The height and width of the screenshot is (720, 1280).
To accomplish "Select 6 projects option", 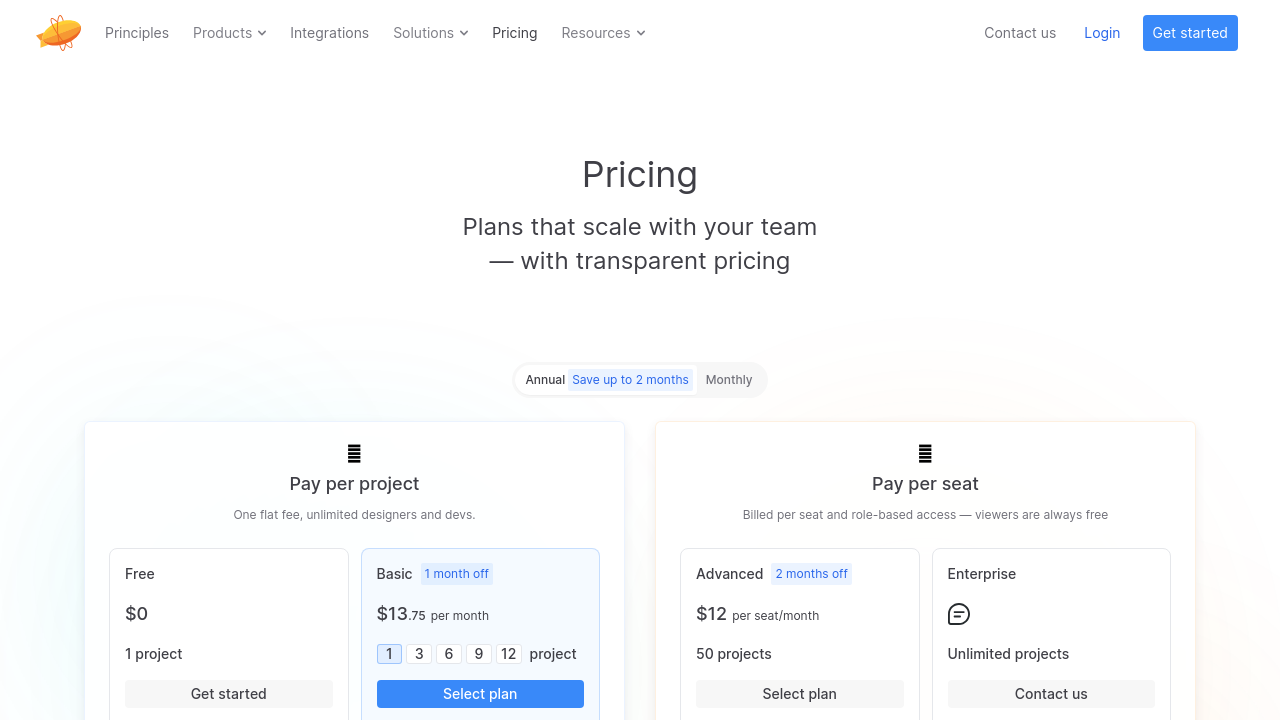I will 449,654.
